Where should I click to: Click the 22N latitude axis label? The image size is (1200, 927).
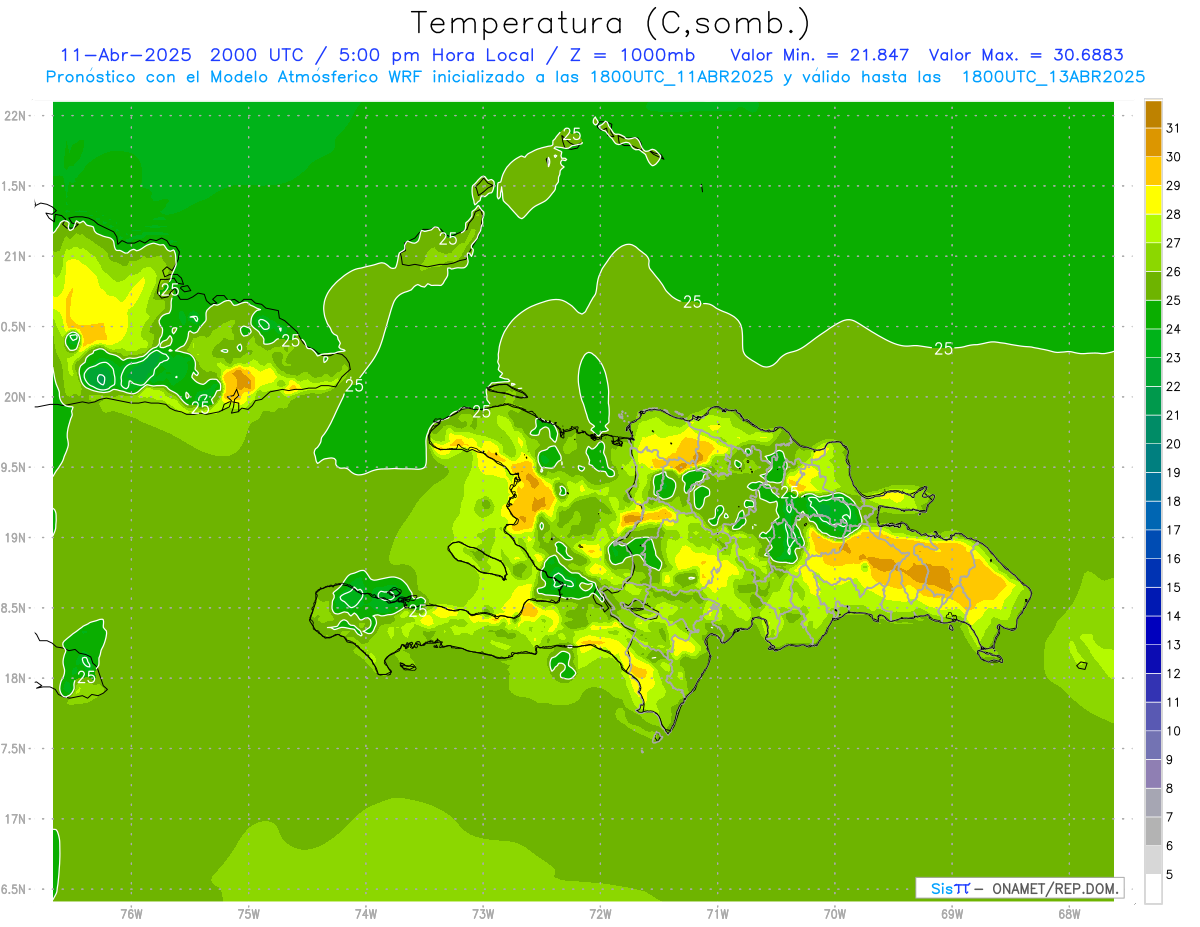[17, 116]
